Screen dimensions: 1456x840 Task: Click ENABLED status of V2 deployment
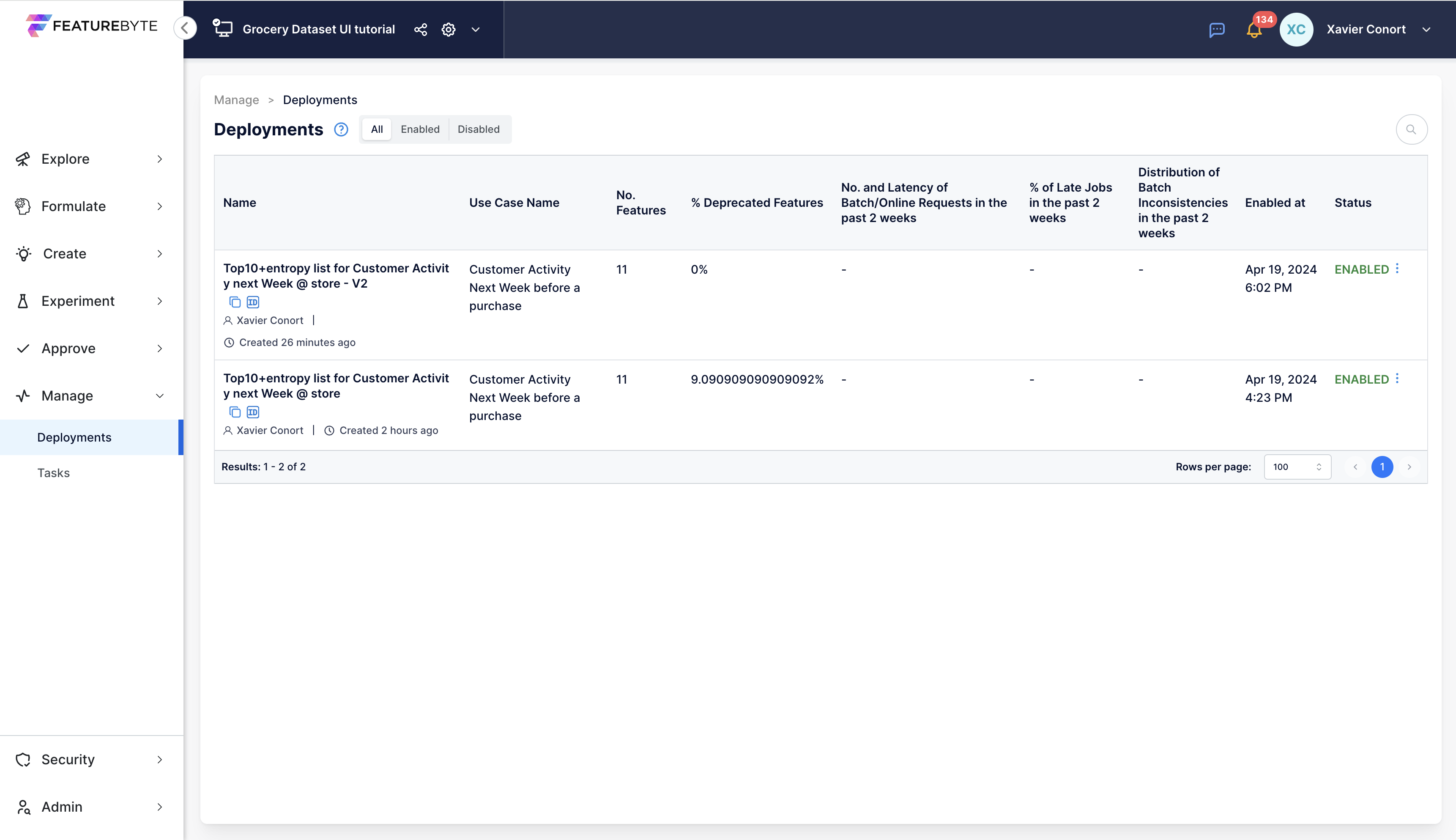1361,269
